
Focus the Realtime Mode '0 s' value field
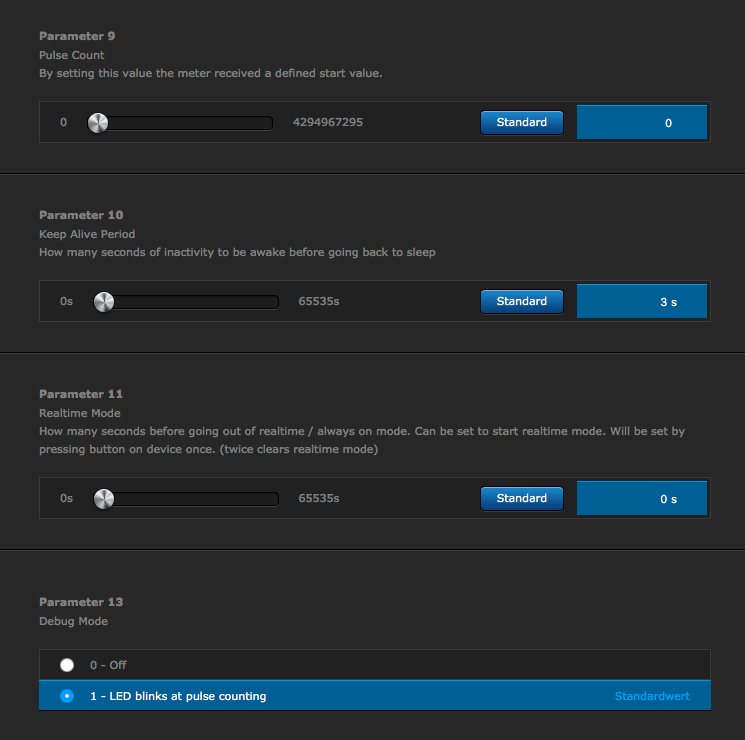pyautogui.click(x=642, y=499)
